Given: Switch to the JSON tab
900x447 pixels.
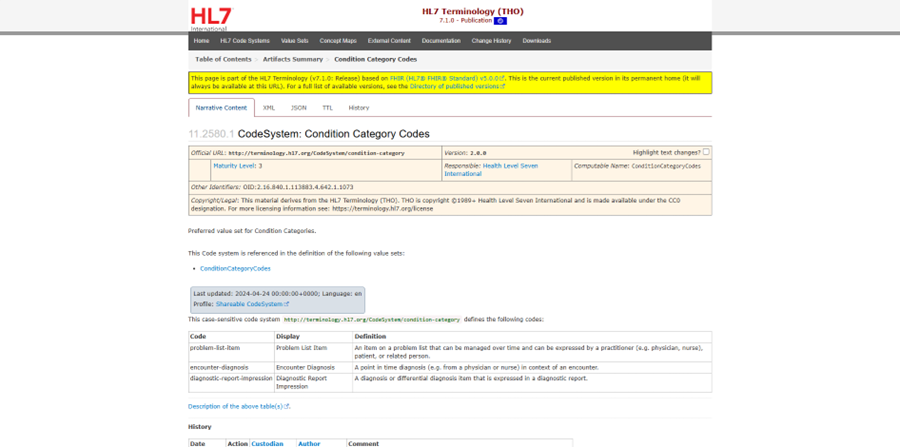Looking at the screenshot, I should pos(298,108).
